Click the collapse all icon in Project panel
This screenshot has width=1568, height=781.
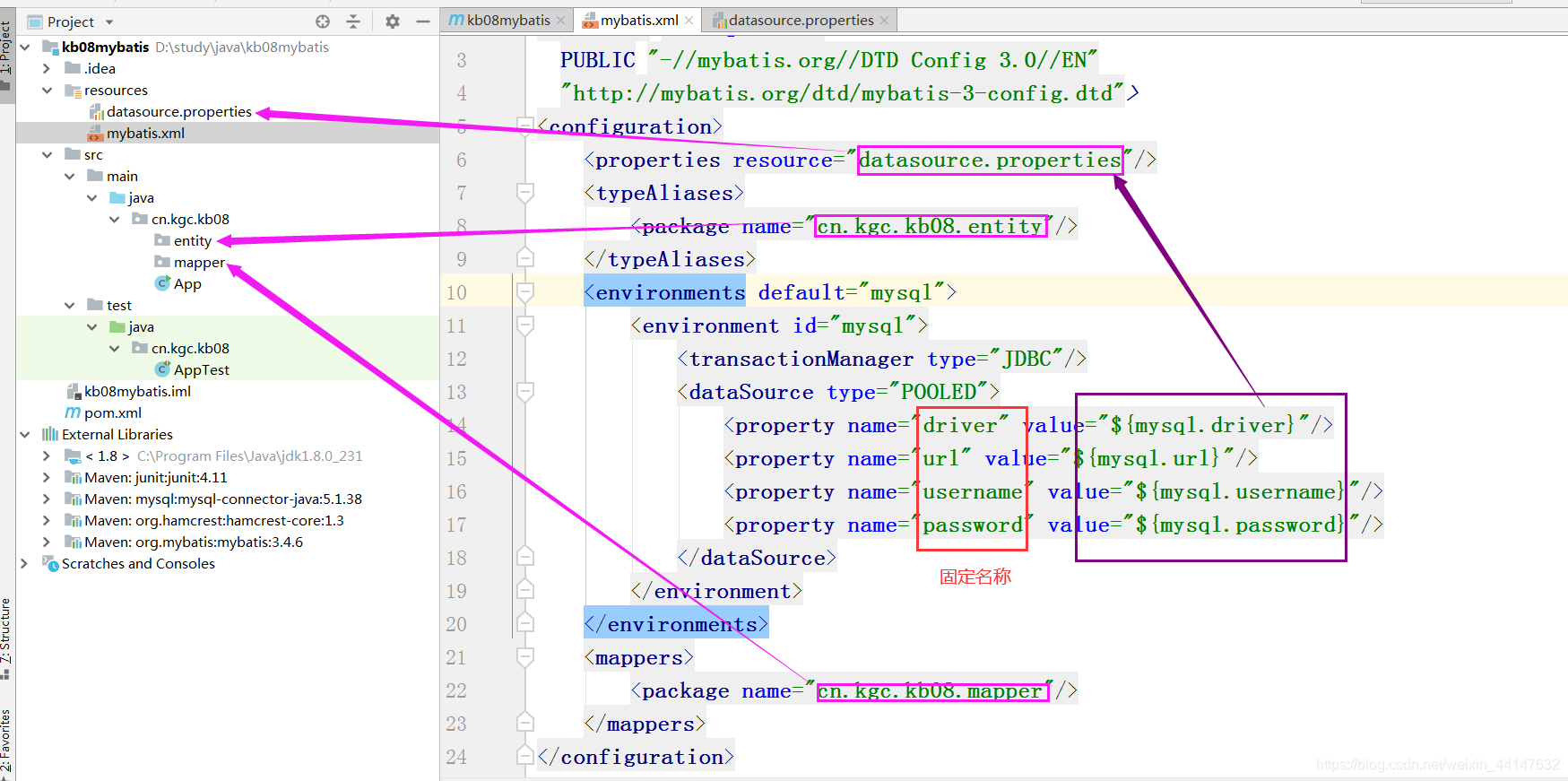(353, 22)
